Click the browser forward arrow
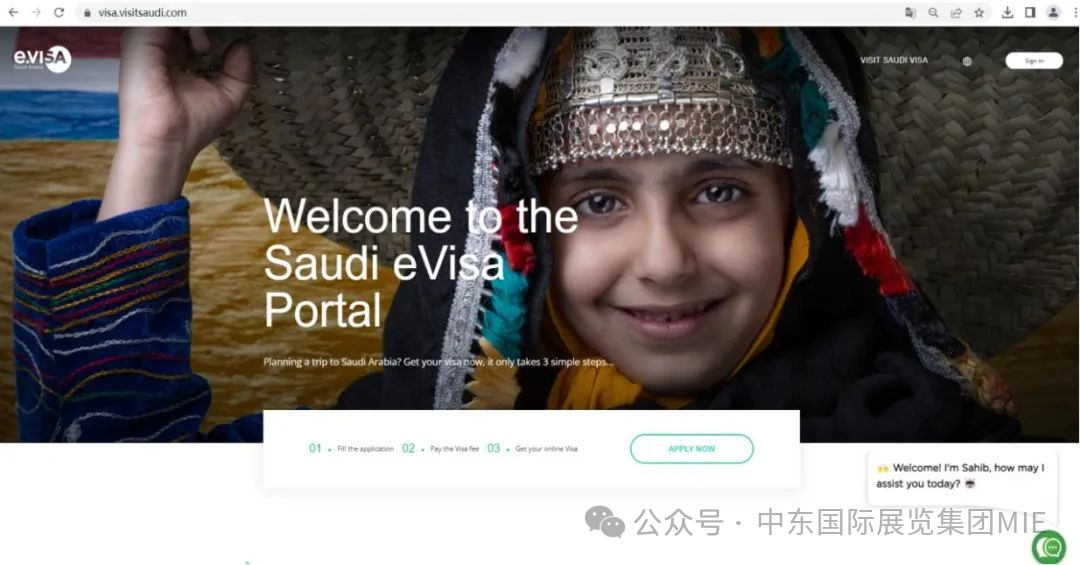The image size is (1080, 565). 36,12
